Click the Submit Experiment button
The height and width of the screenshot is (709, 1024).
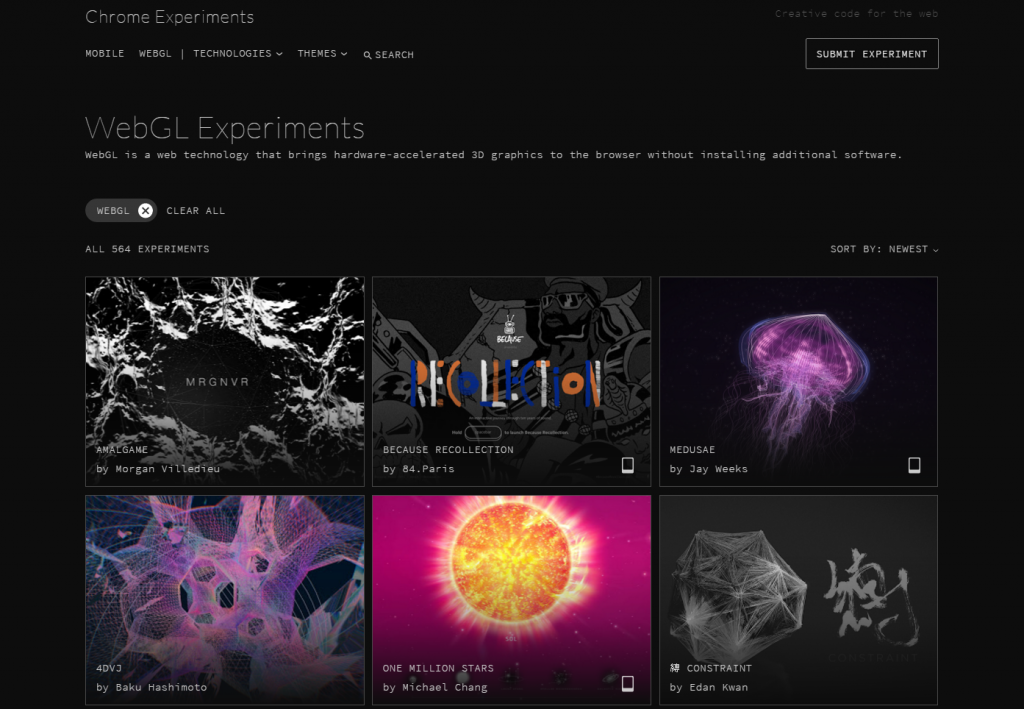point(872,54)
